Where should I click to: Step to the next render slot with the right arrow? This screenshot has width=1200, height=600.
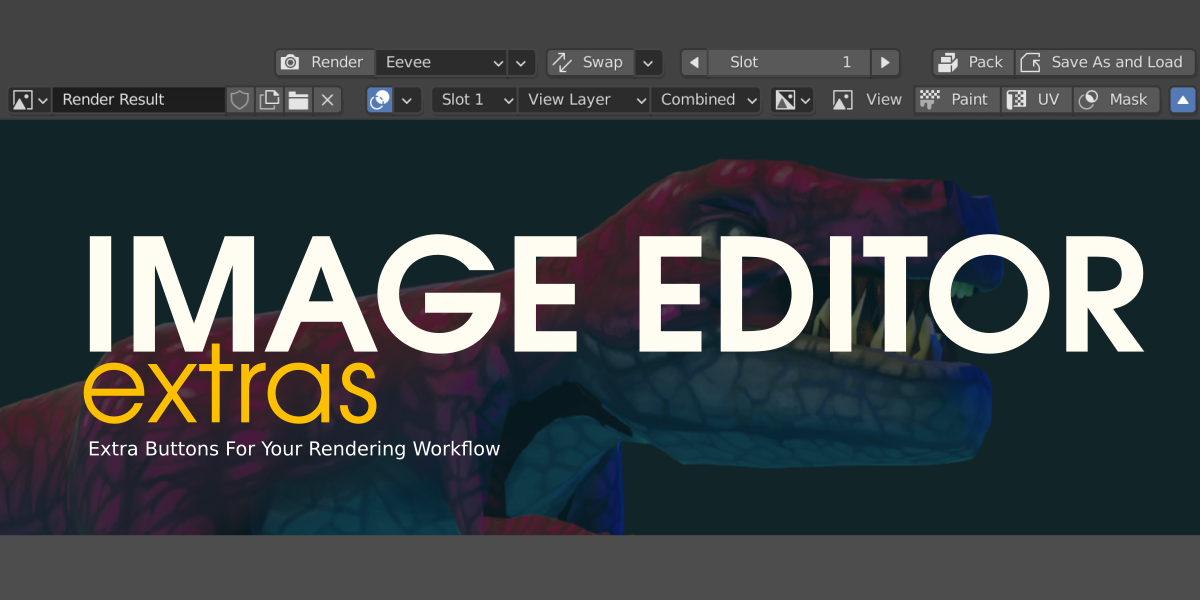[x=885, y=62]
